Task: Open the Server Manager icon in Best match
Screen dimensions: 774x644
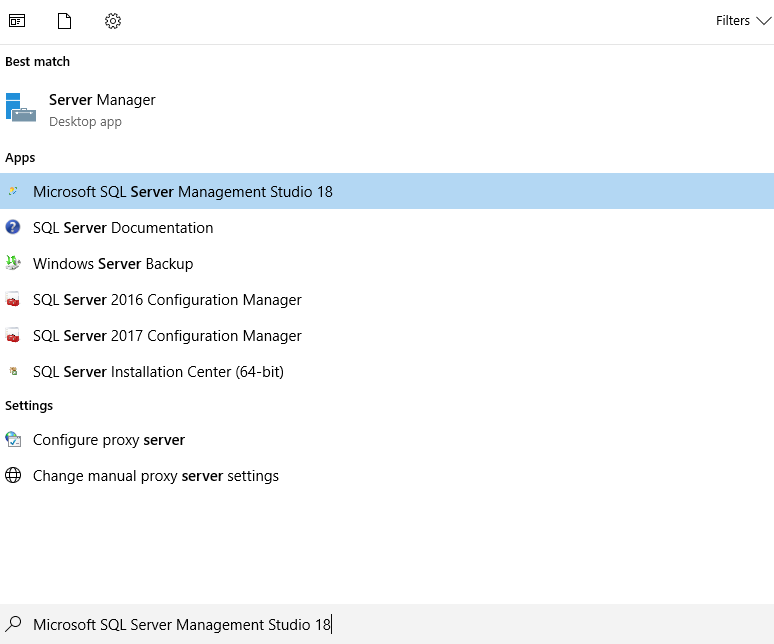Action: click(x=21, y=108)
